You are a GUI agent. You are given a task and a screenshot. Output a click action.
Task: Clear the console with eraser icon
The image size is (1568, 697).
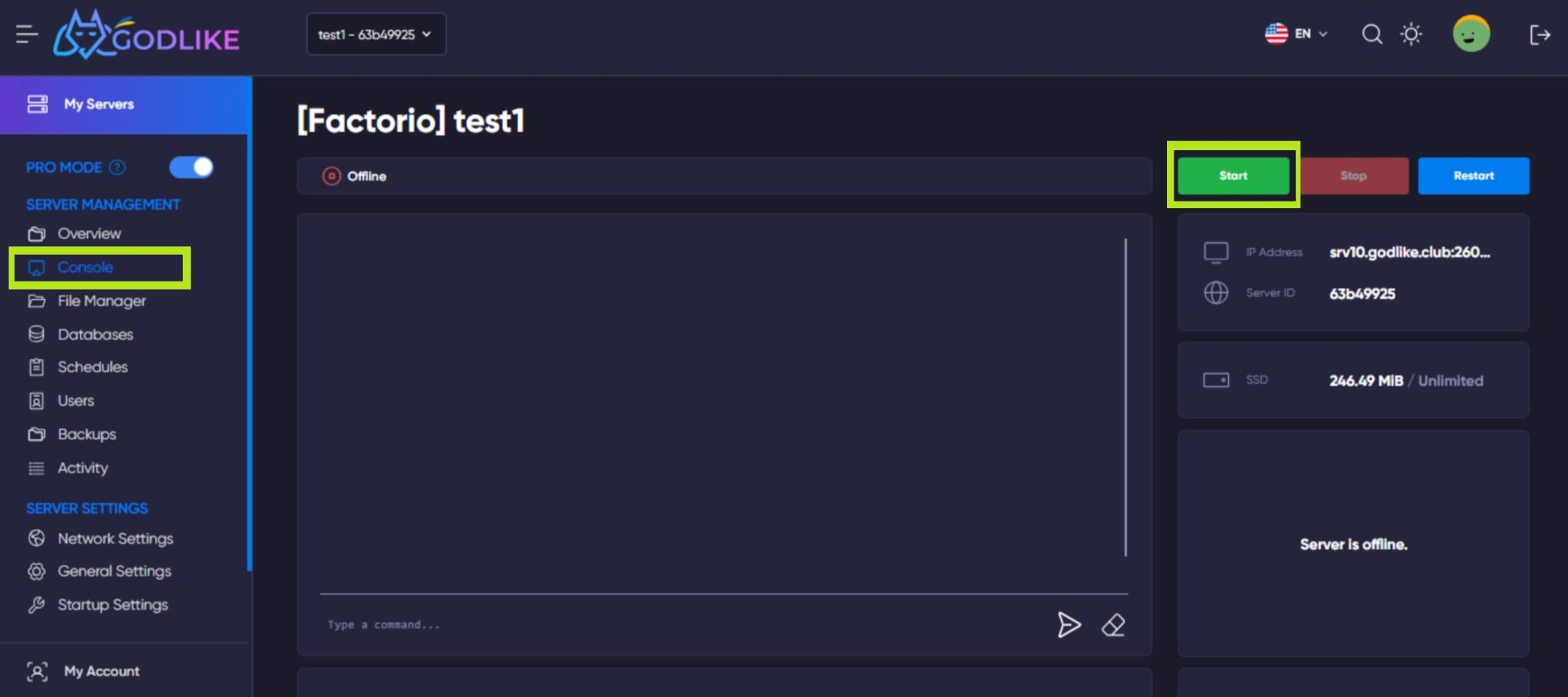1113,625
